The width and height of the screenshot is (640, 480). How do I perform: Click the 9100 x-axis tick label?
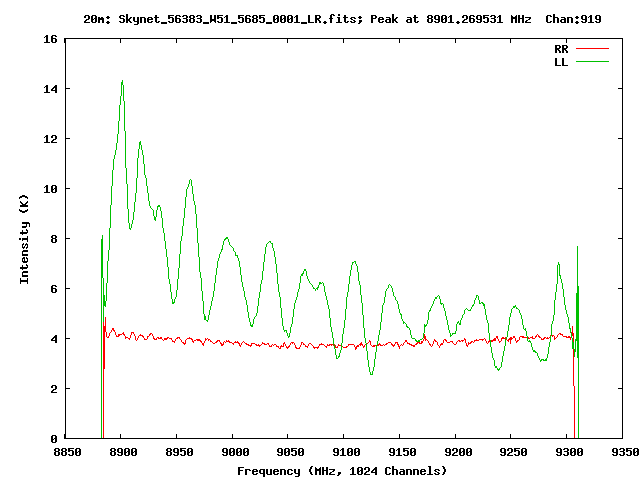(344, 452)
